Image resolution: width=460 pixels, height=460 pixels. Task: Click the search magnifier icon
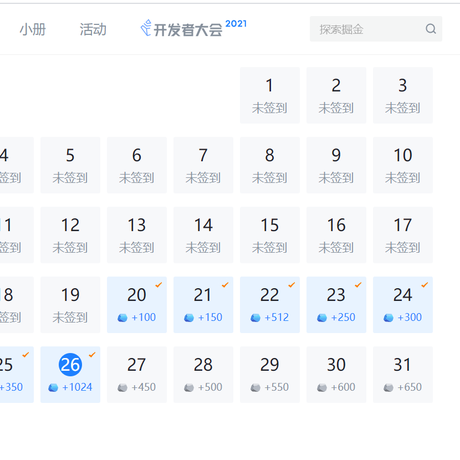[431, 29]
